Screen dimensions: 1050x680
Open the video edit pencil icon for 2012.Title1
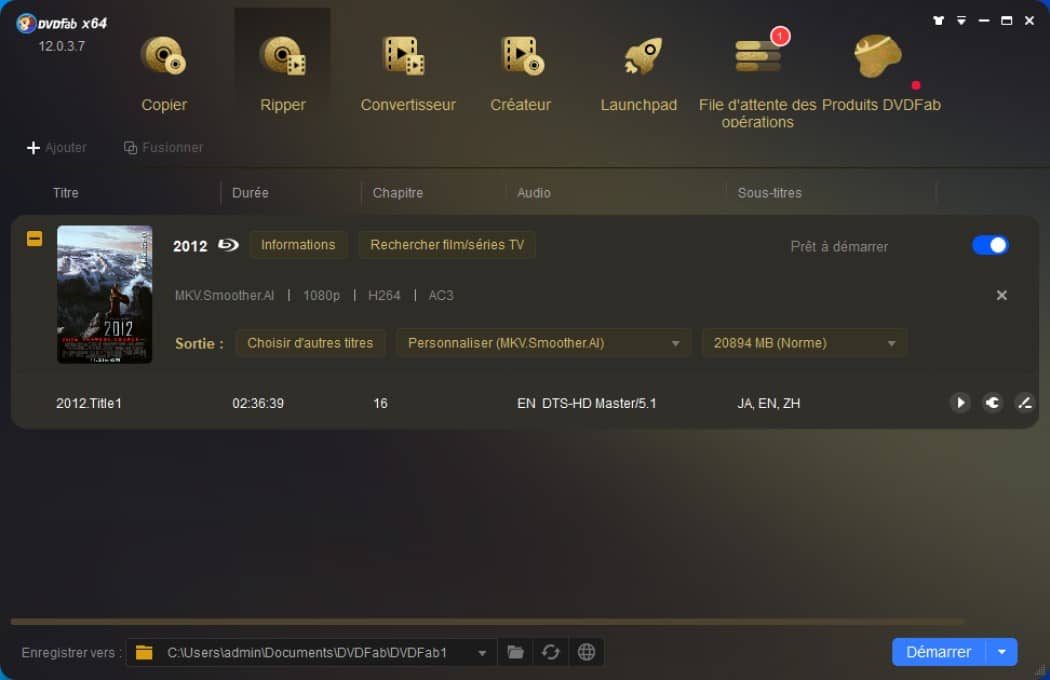[x=1025, y=403]
